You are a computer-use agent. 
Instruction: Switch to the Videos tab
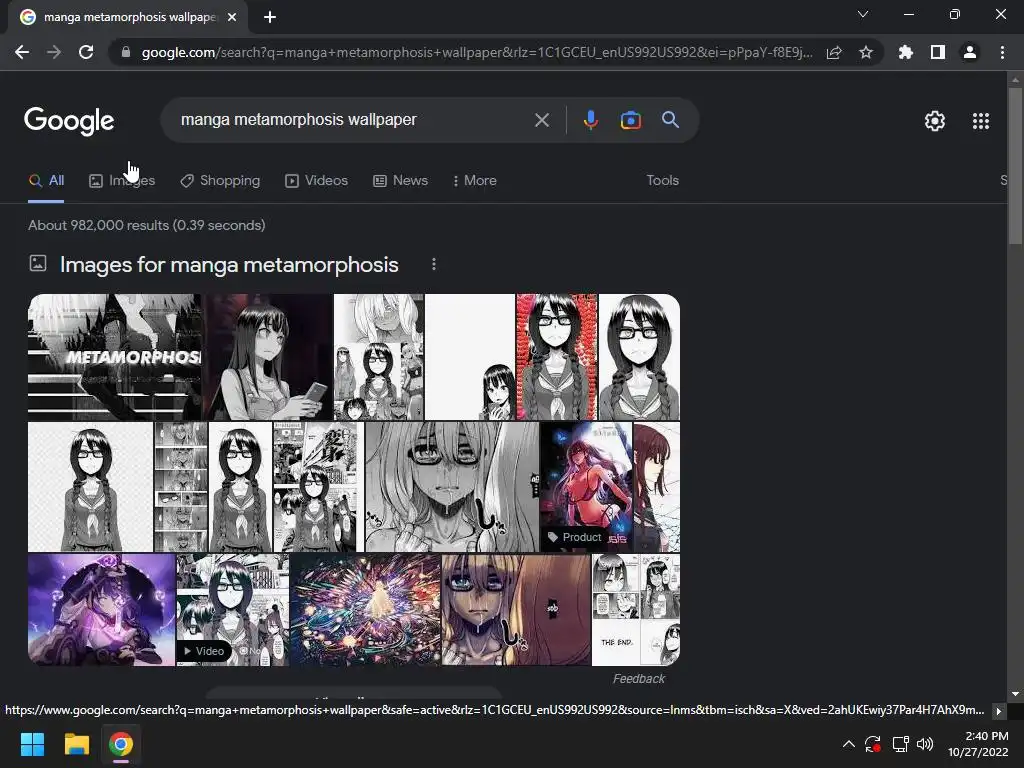(x=317, y=180)
